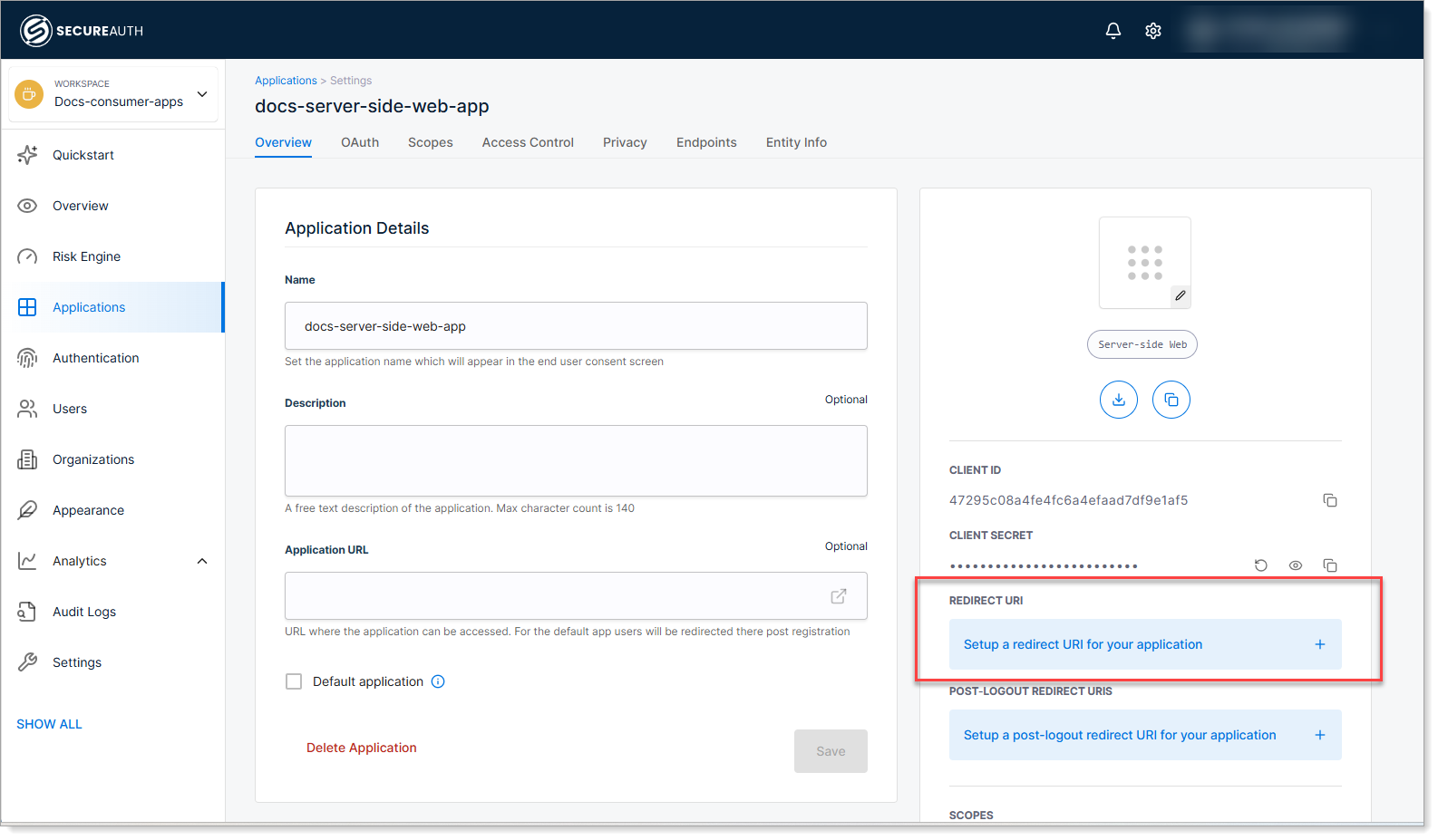Click the Organizations building icon
This screenshot has height=840, width=1438.
point(27,459)
